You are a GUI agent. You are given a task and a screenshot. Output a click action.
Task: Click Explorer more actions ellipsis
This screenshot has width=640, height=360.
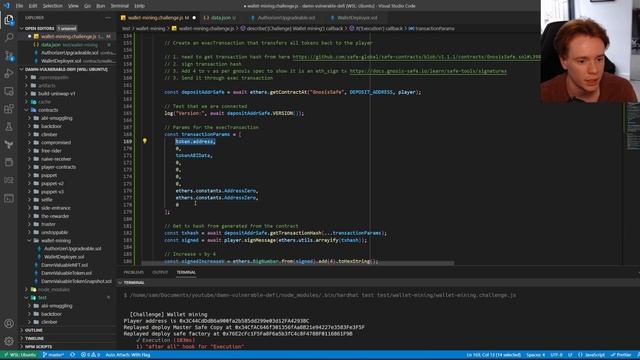pyautogui.click(x=108, y=18)
